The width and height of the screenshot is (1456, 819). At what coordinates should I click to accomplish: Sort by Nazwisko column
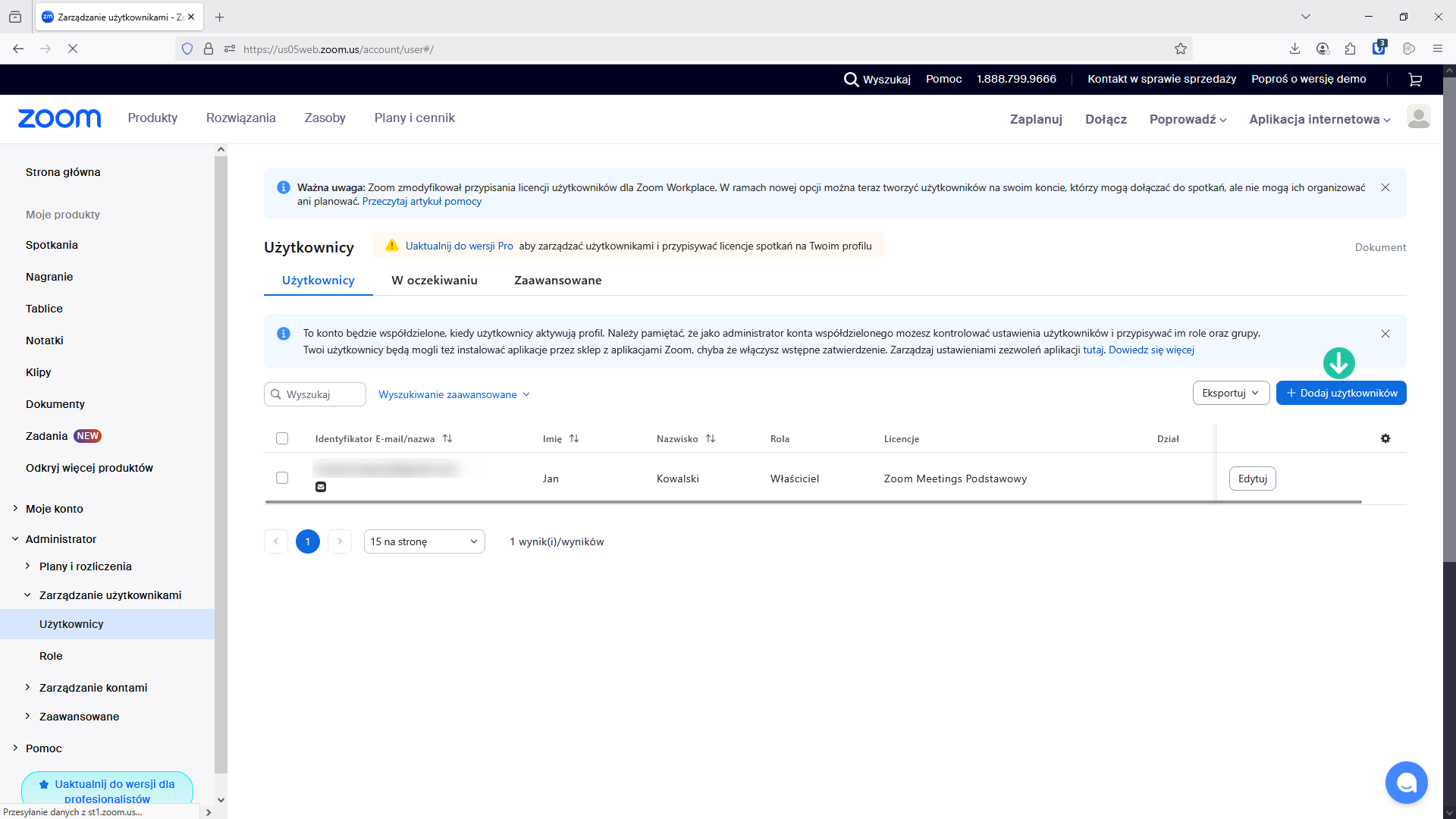(x=711, y=438)
